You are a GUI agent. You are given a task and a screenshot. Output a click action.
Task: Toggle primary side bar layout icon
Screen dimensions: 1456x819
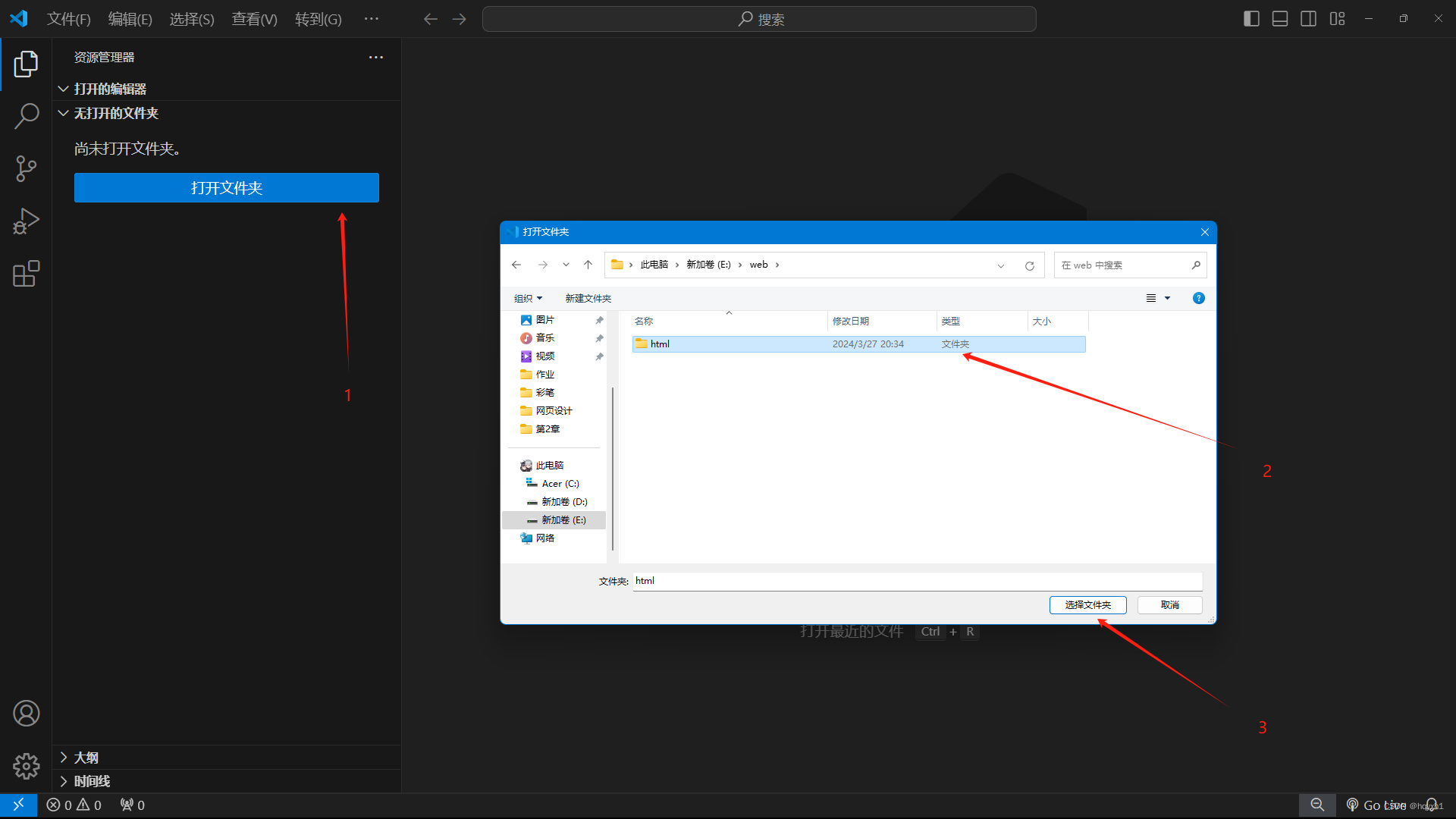point(1251,19)
